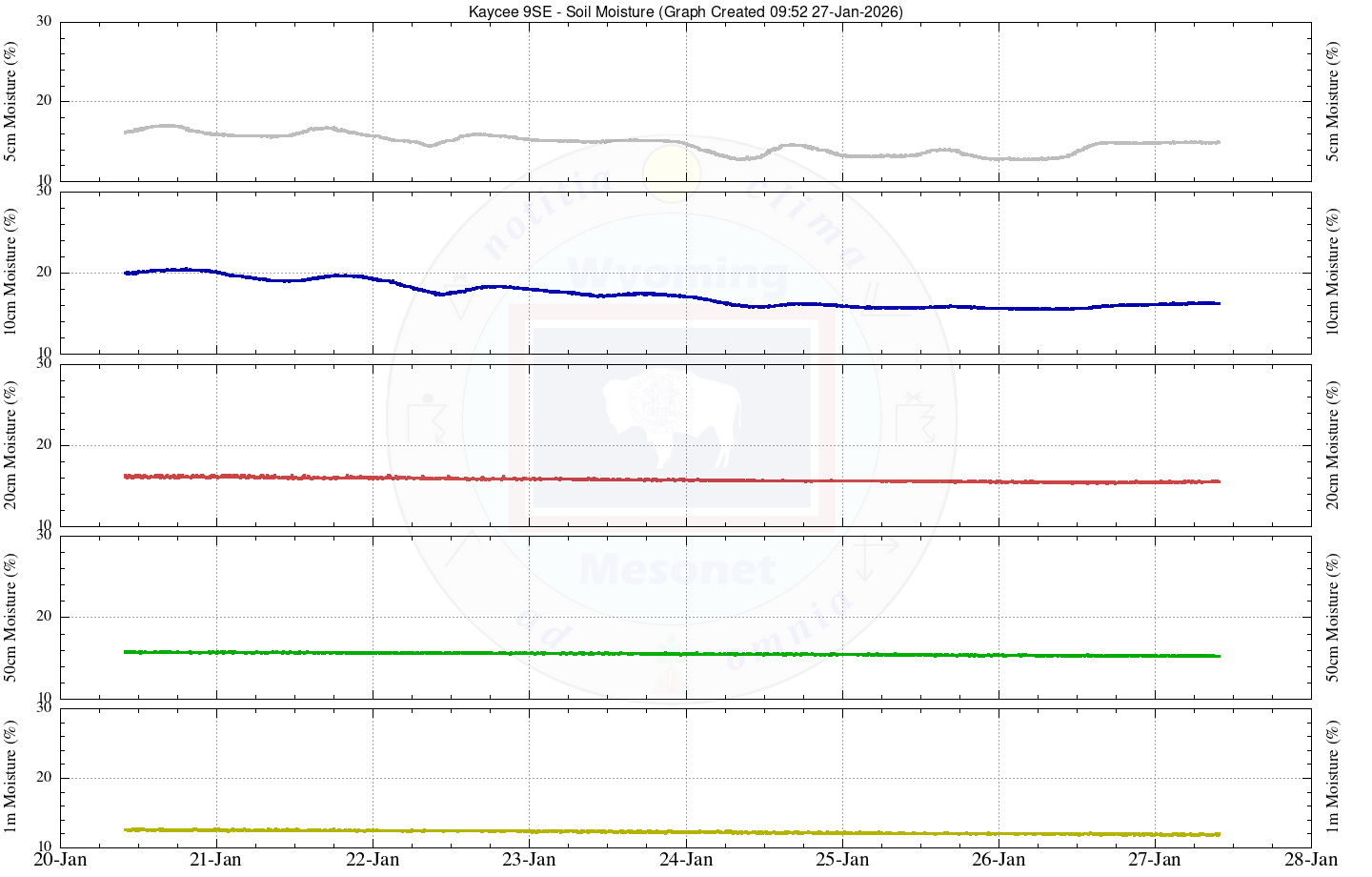Screen dimensions: 1372x877
Task: Select the 23-Jan date label
Action: click(x=529, y=860)
